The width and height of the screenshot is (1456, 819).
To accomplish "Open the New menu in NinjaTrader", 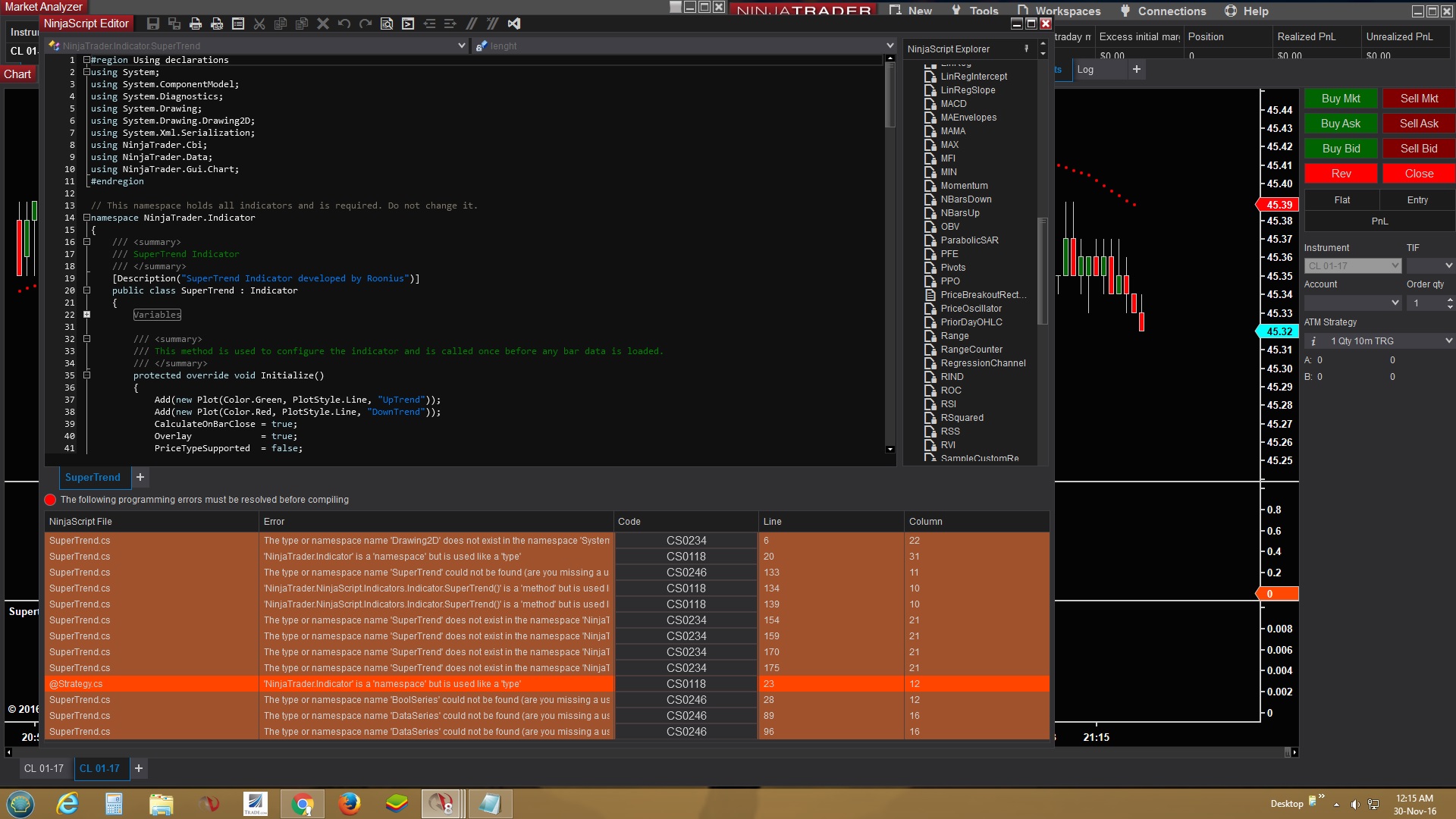I will [910, 11].
